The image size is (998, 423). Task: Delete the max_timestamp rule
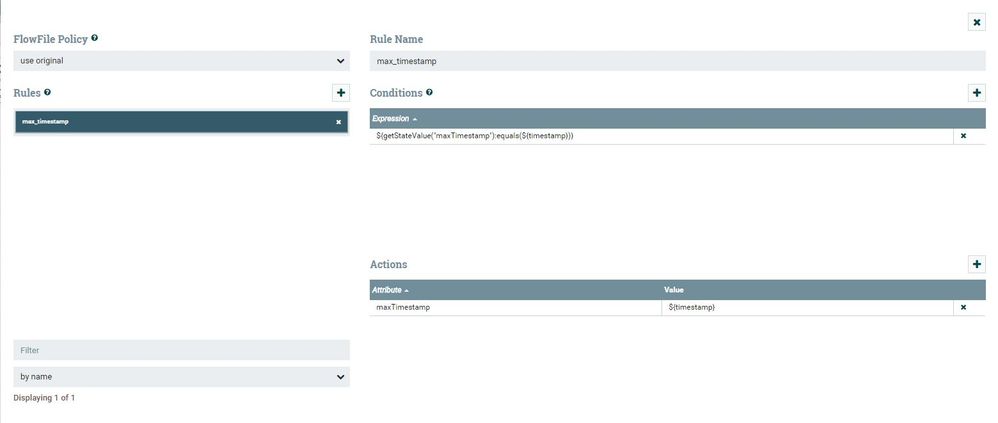[x=338, y=122]
